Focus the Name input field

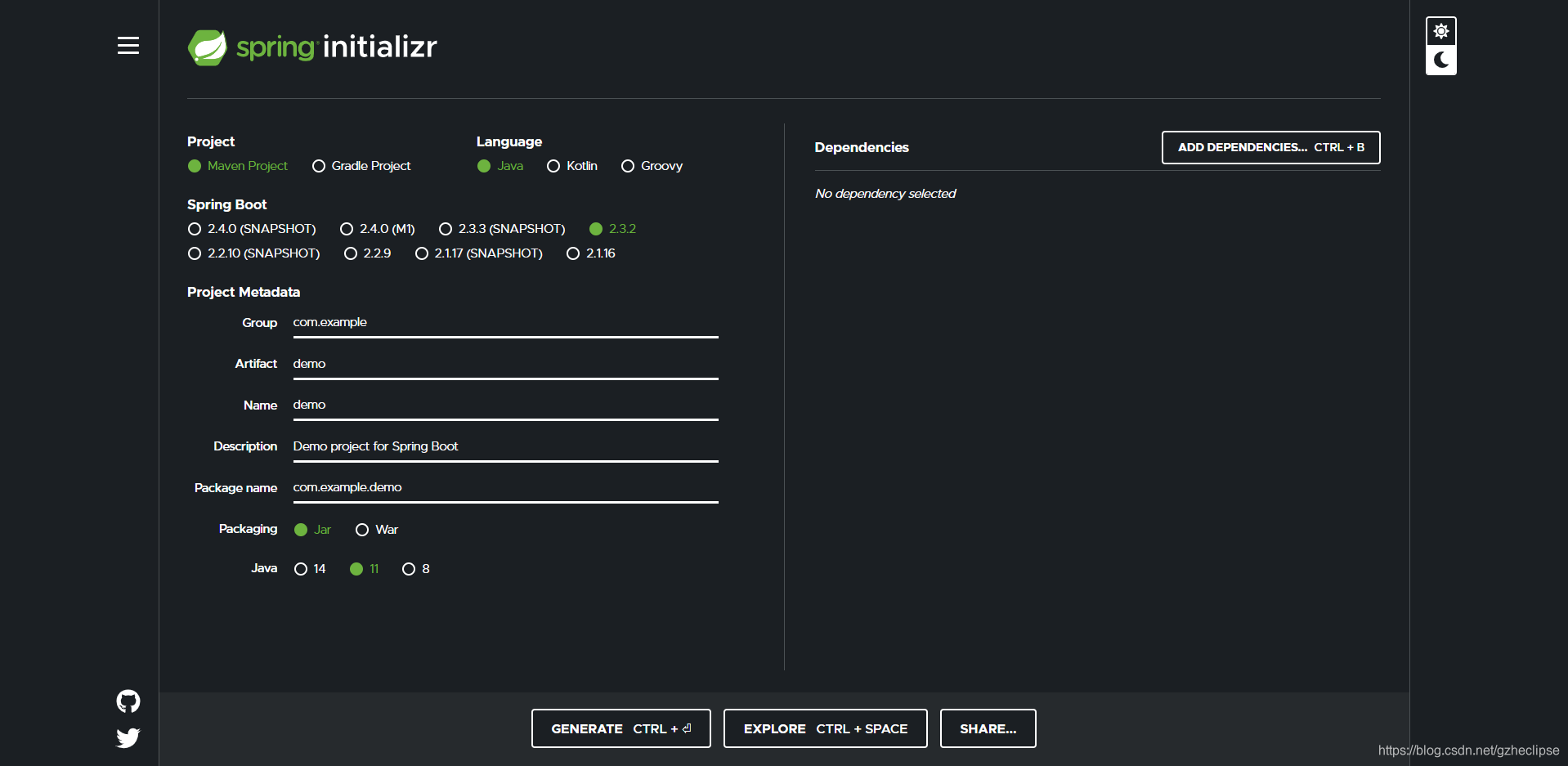[x=505, y=405]
